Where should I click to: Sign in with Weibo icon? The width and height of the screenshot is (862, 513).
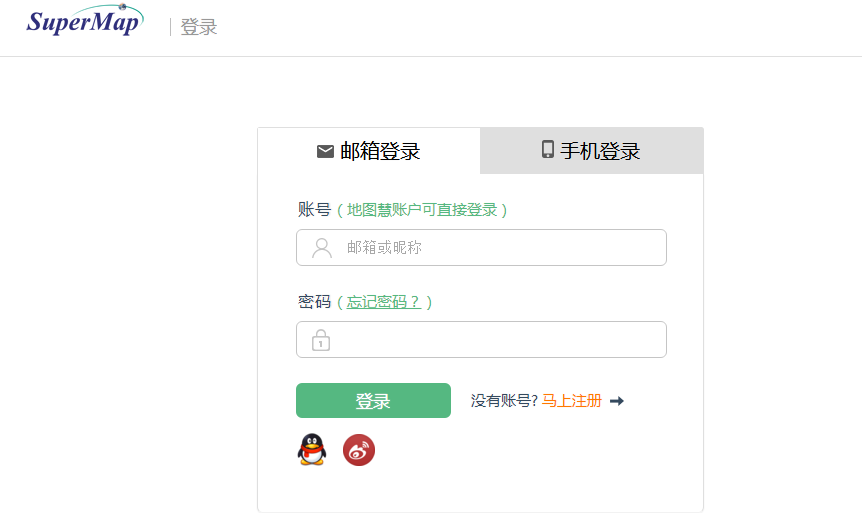click(x=359, y=450)
